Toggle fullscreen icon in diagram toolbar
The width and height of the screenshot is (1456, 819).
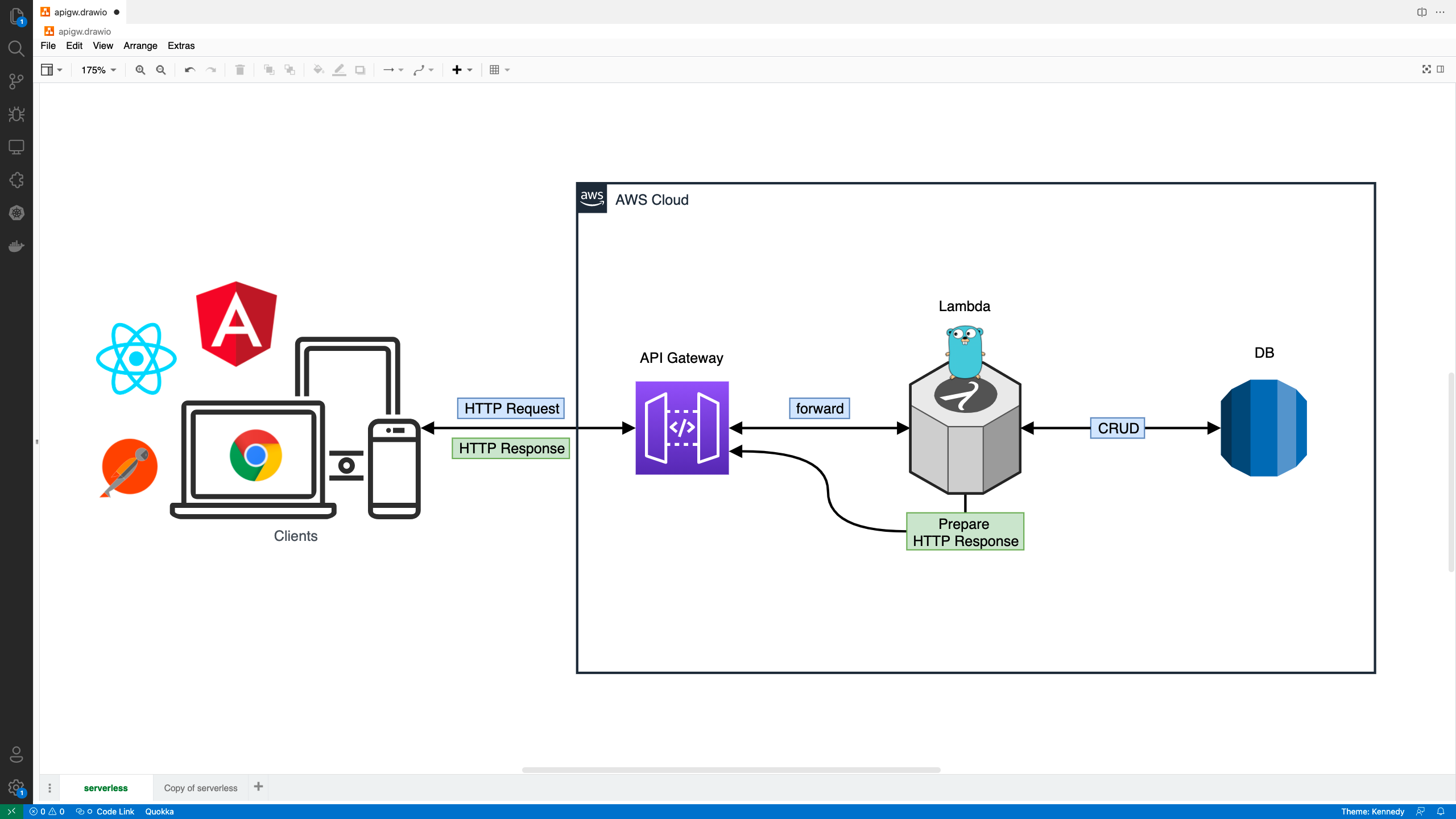1426,69
